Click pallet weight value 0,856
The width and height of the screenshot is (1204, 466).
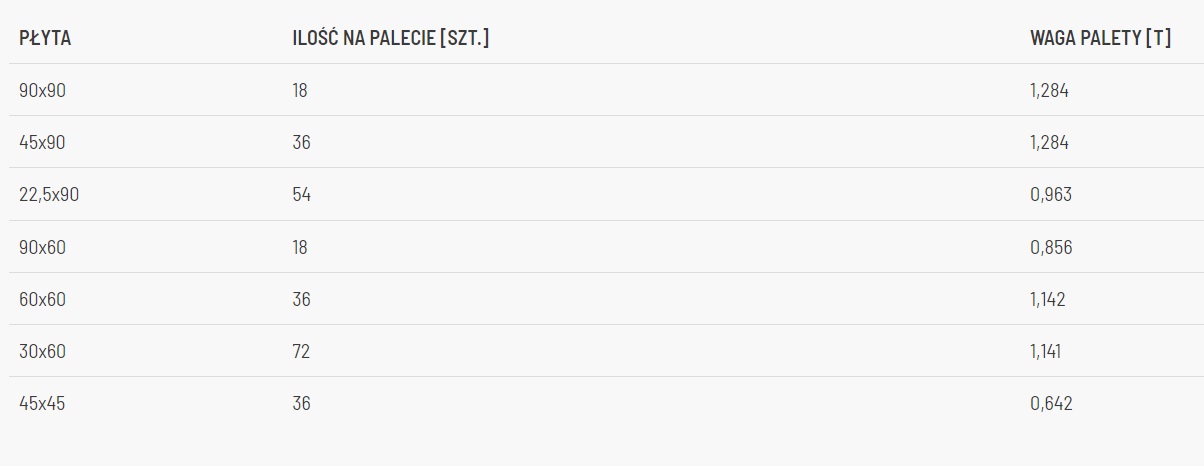click(x=1050, y=247)
